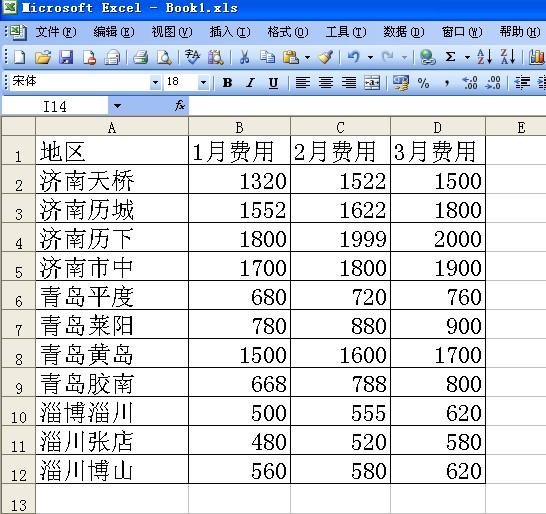Click the Format Painter brush icon

[x=326, y=57]
